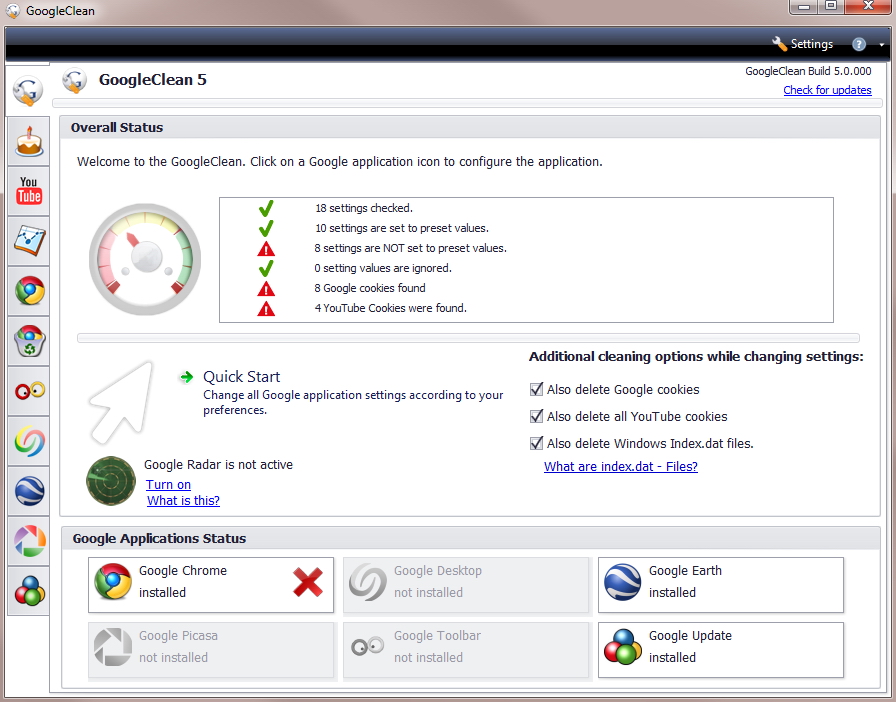Toggle Also delete all YouTube cookies
The width and height of the screenshot is (896, 702).
tap(537, 417)
